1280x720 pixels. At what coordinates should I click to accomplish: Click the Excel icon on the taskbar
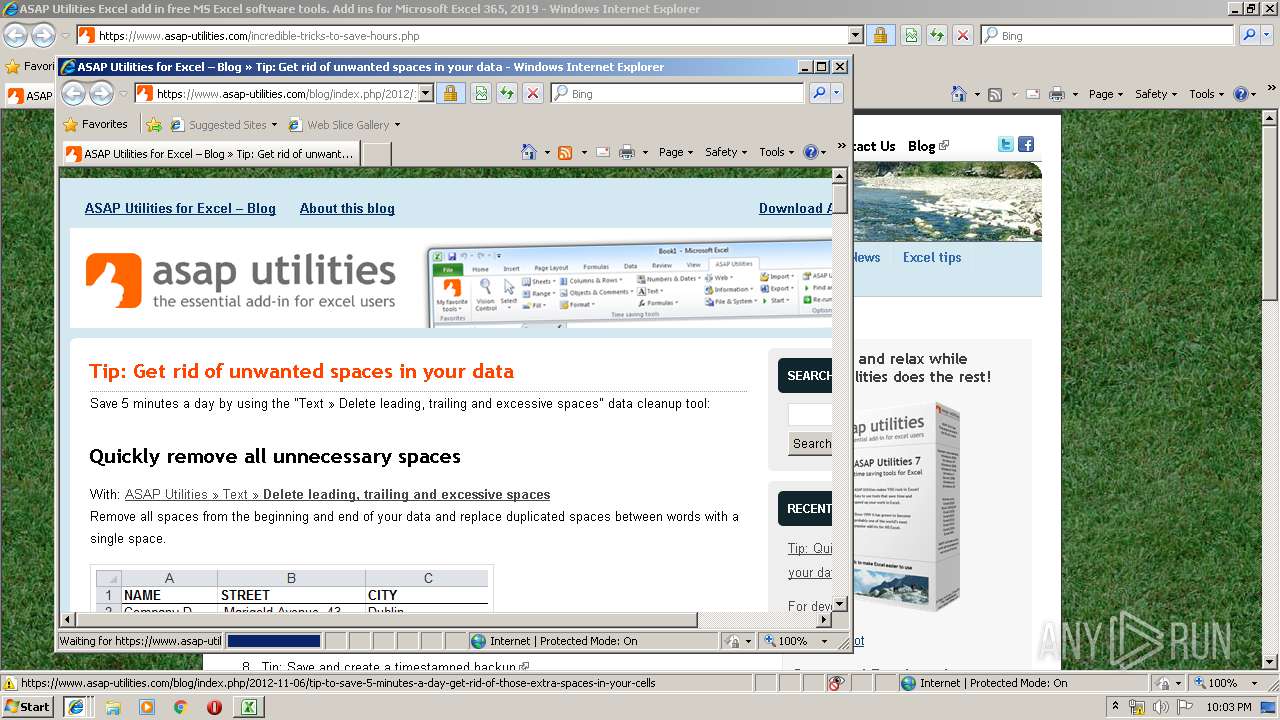[x=248, y=706]
